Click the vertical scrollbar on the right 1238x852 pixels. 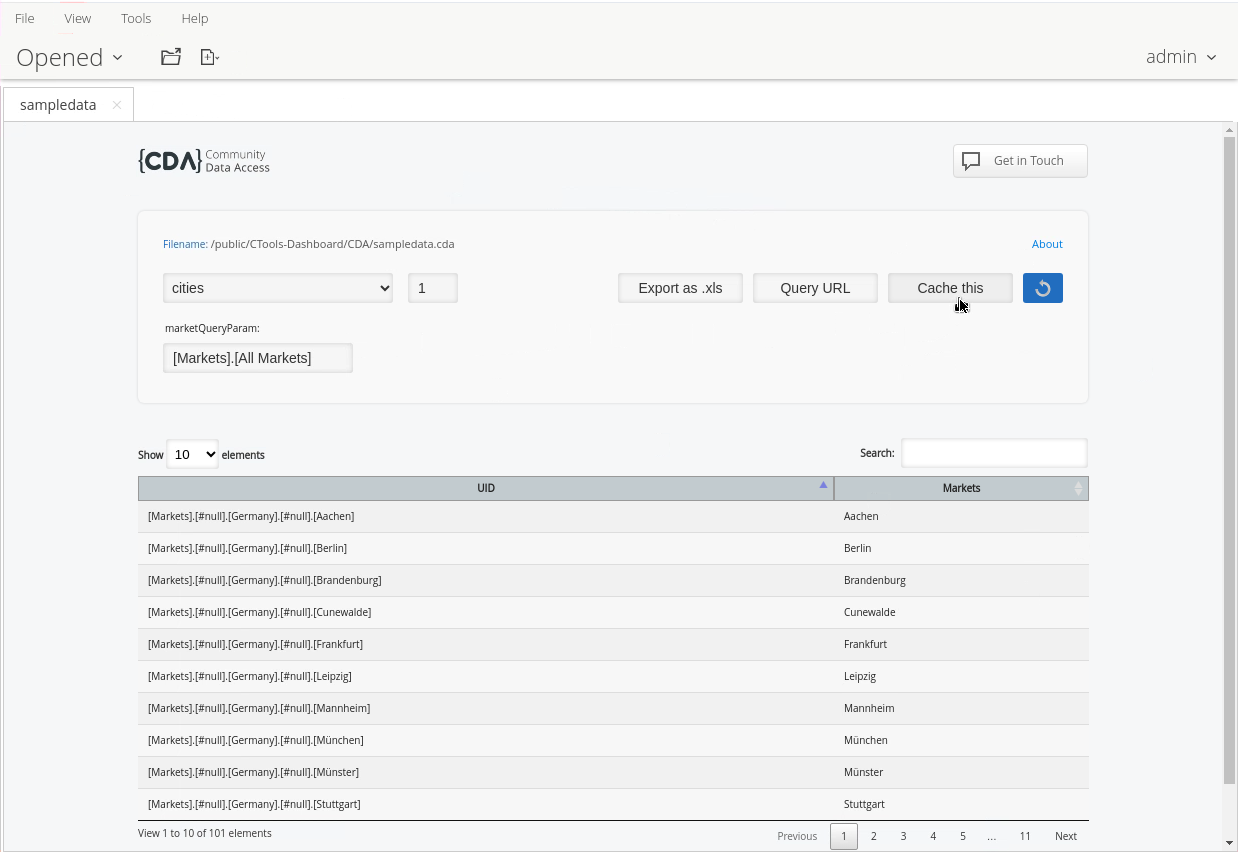(1230, 460)
